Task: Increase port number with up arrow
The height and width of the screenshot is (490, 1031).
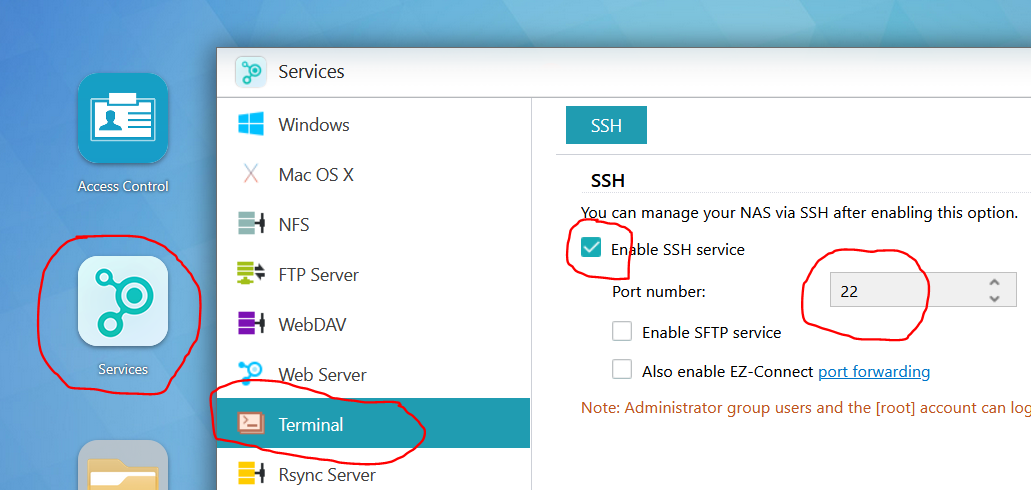Action: (994, 284)
